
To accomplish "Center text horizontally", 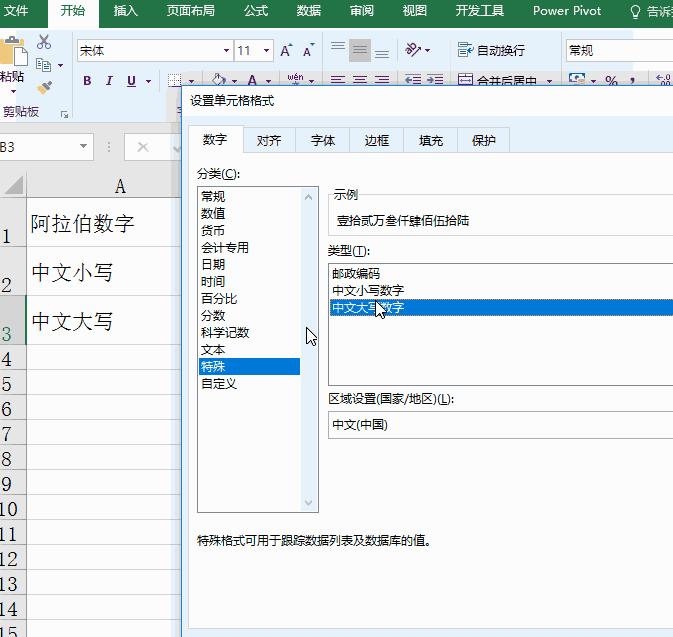I will (360, 80).
